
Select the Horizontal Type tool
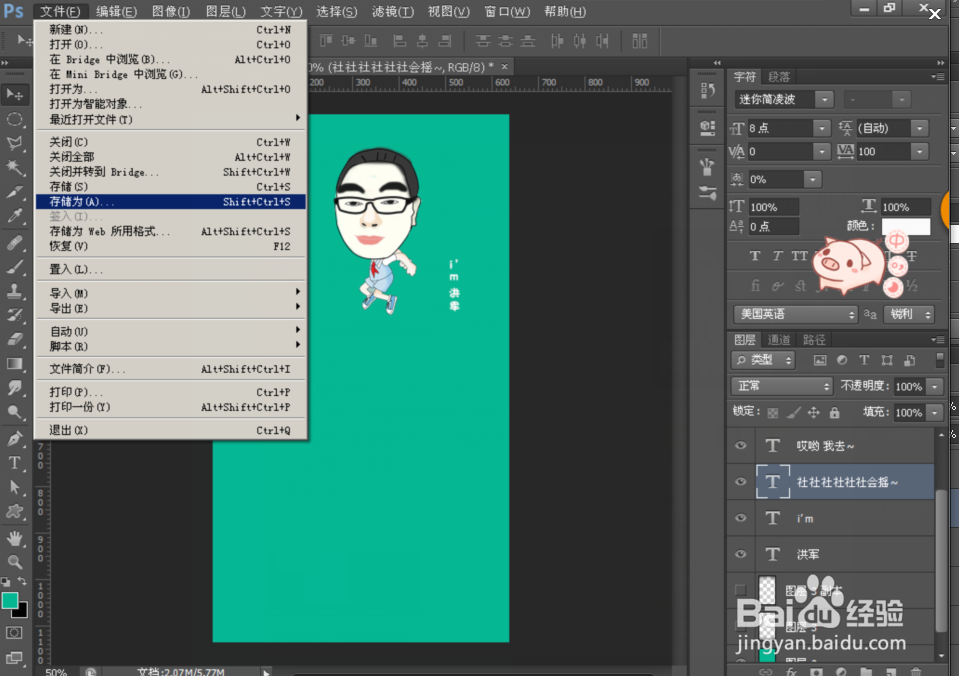click(15, 462)
